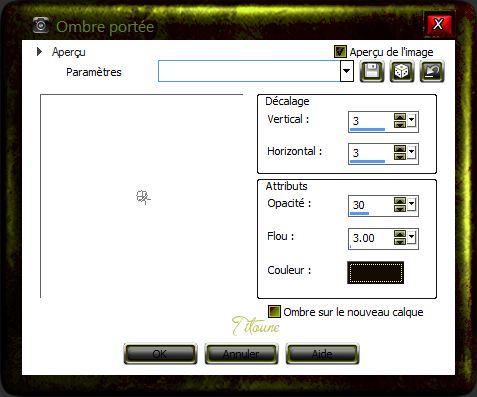Open the Horizontal value slider dropdown
This screenshot has height=397, width=477.
(412, 152)
